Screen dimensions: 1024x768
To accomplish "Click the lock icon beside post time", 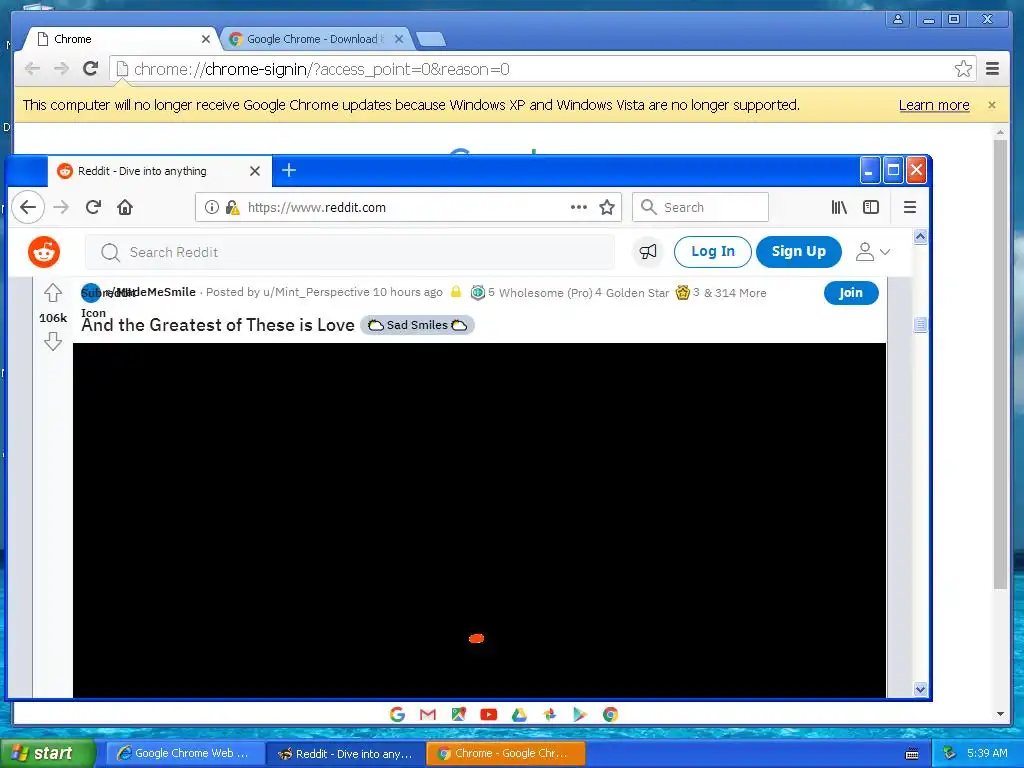I will [x=456, y=292].
